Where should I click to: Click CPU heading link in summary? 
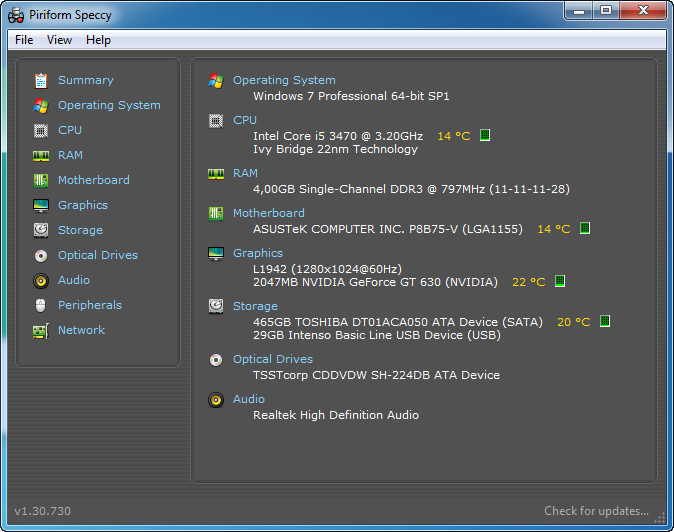[x=245, y=120]
